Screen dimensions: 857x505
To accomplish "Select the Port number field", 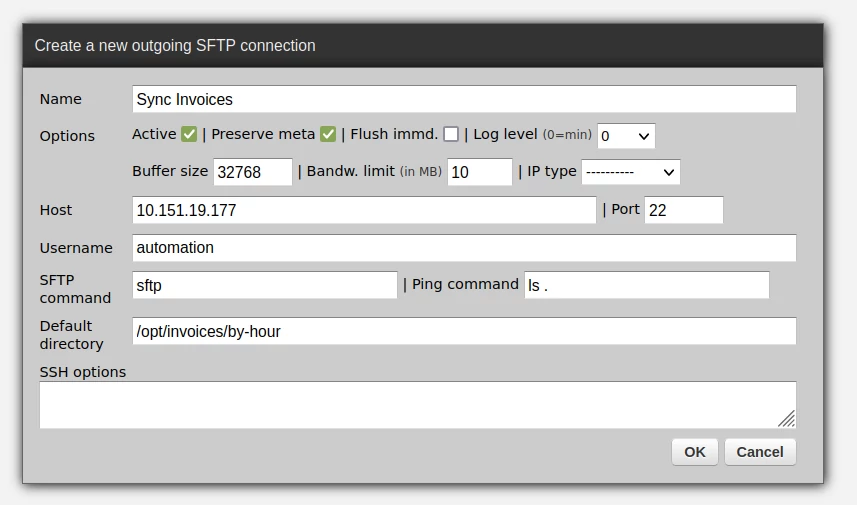I will 683,210.
